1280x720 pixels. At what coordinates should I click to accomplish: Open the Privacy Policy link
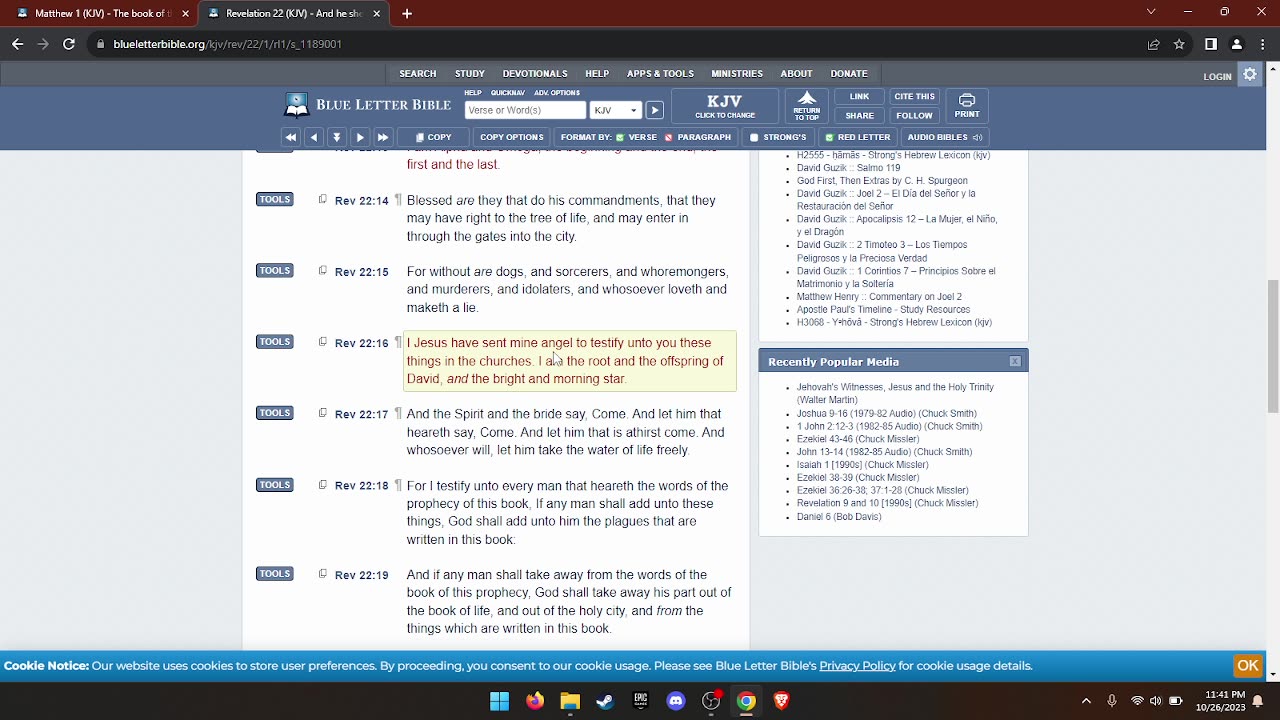[x=857, y=666]
